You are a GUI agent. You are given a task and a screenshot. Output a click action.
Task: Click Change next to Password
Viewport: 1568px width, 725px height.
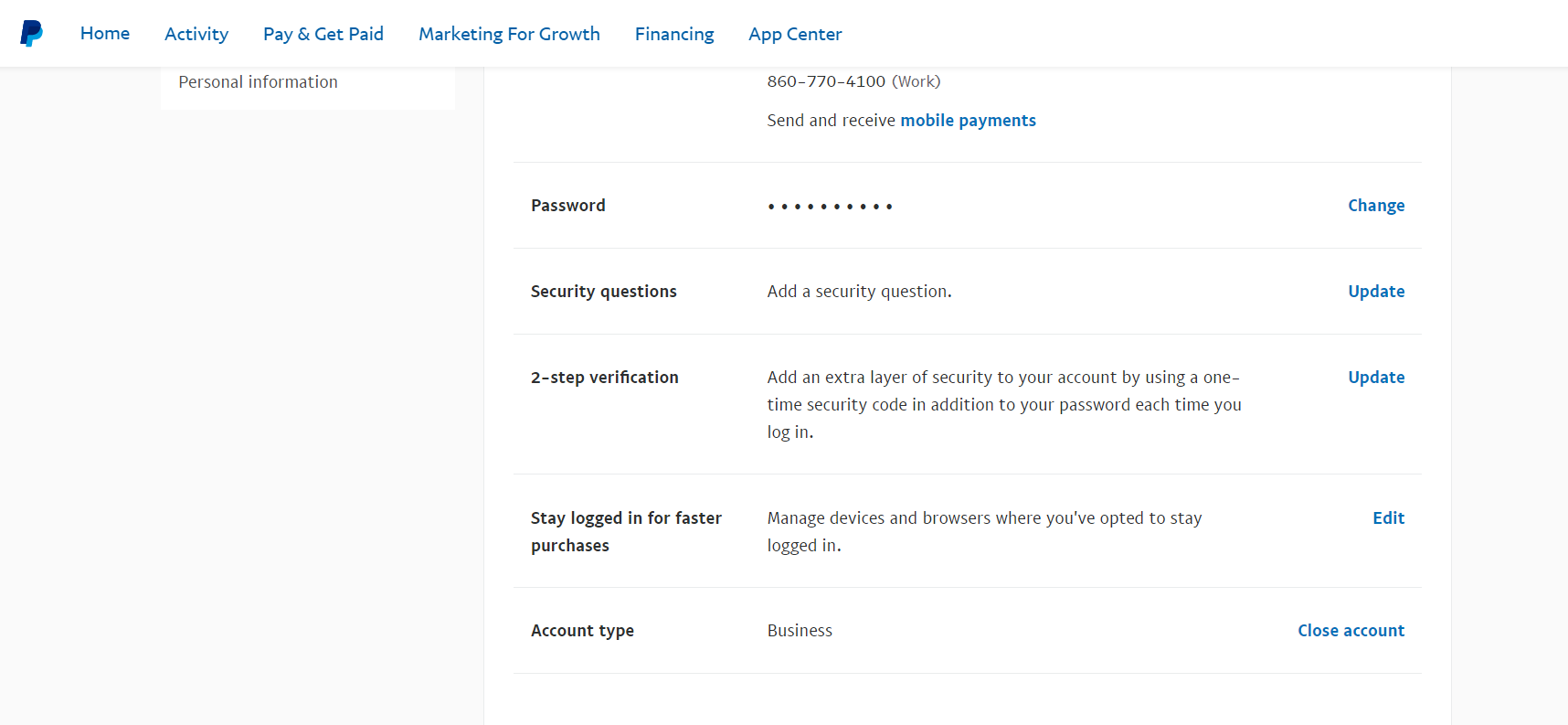click(1376, 206)
